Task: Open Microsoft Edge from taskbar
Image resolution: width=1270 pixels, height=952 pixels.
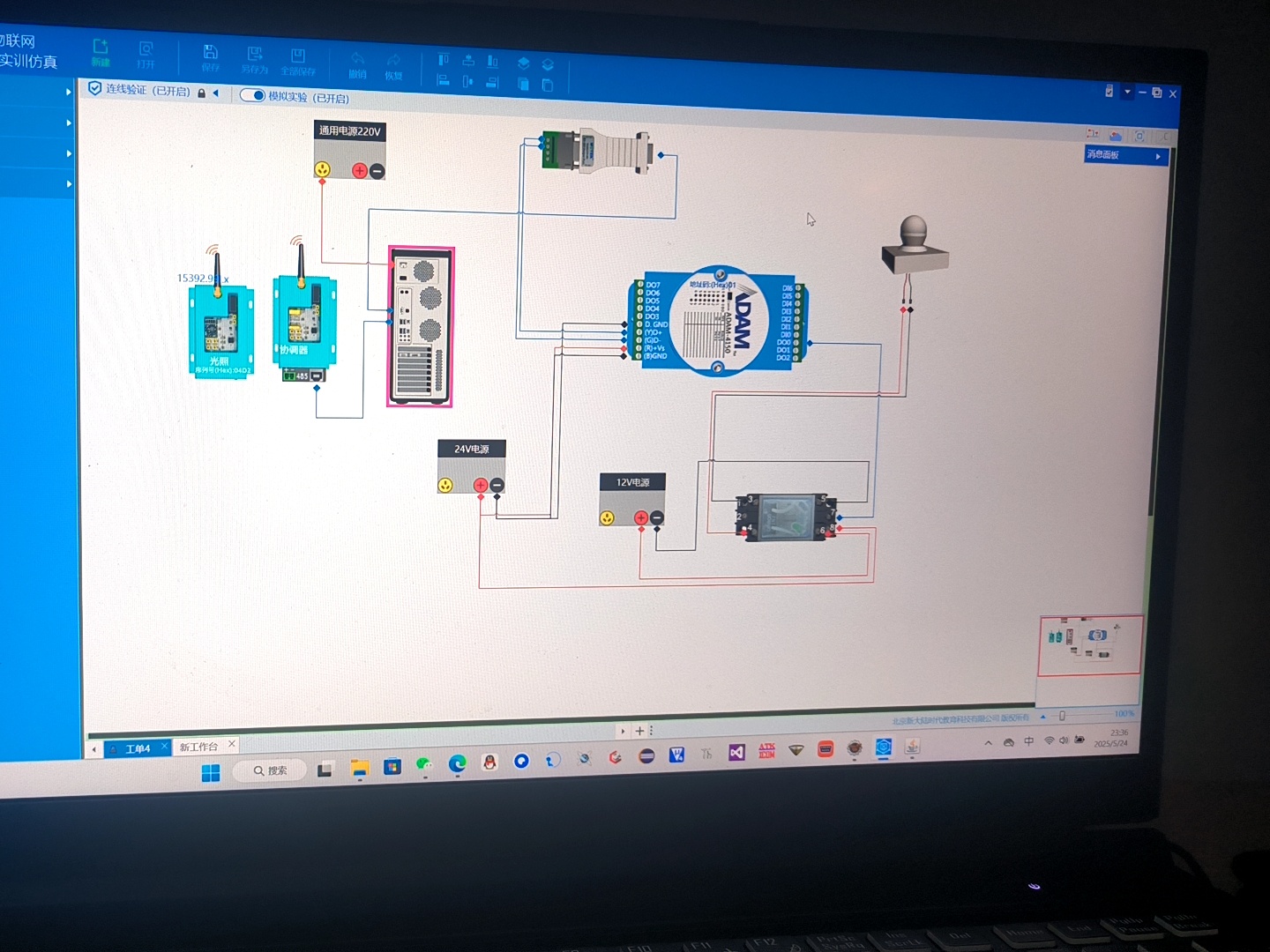Action: coord(457,764)
